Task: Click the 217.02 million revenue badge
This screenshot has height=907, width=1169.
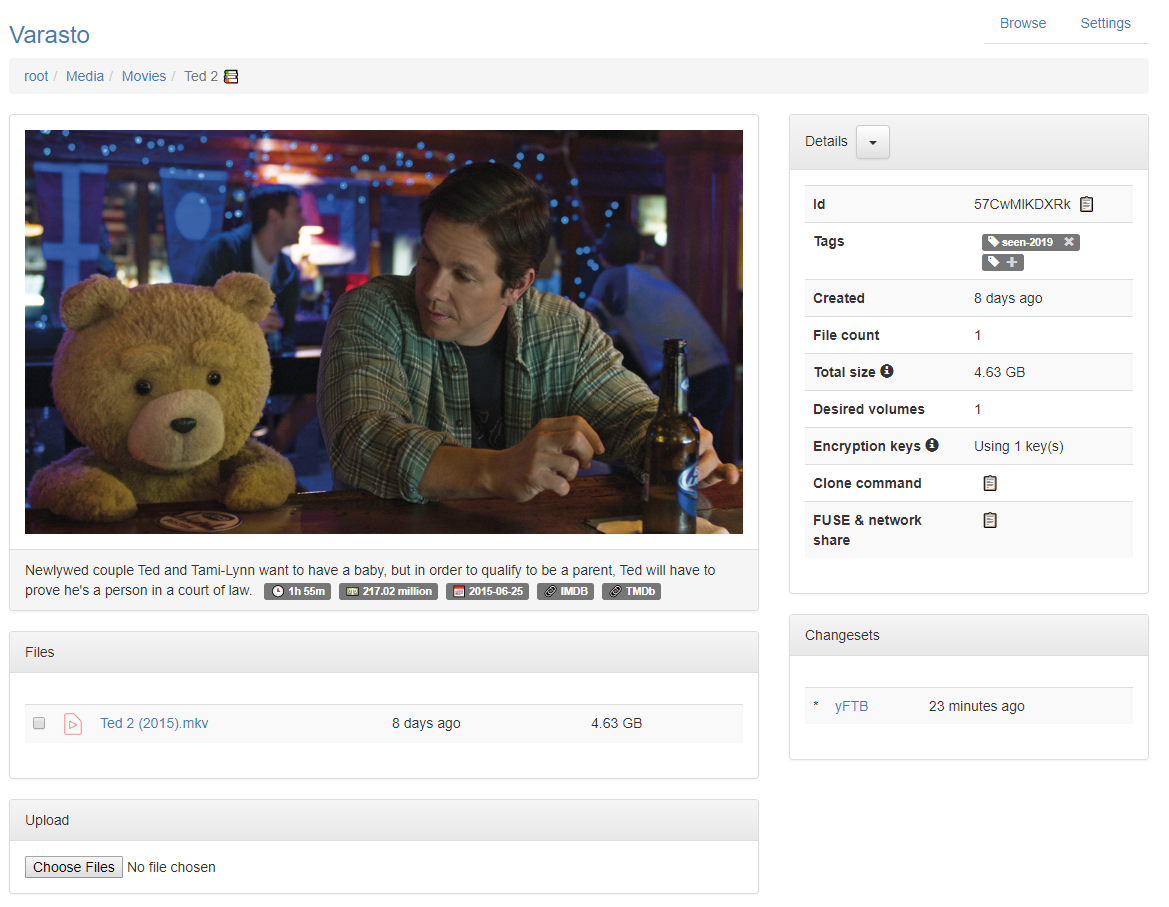Action: pyautogui.click(x=388, y=591)
